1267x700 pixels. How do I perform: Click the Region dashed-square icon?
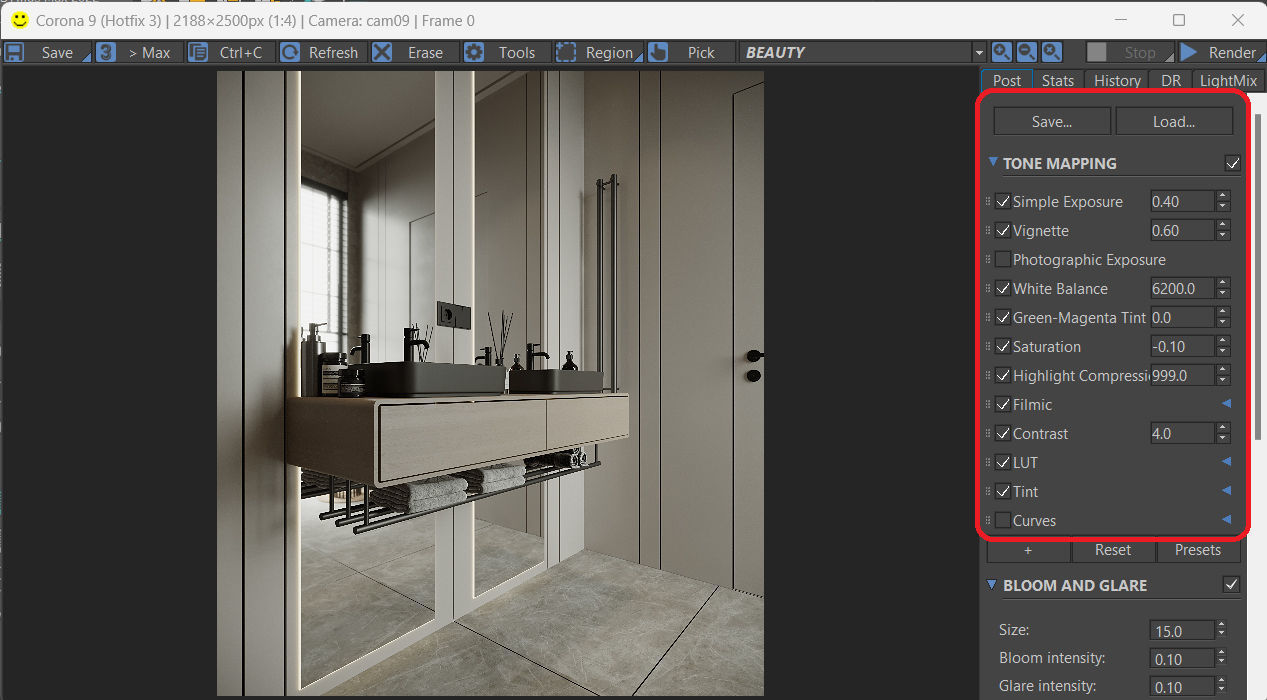click(566, 53)
